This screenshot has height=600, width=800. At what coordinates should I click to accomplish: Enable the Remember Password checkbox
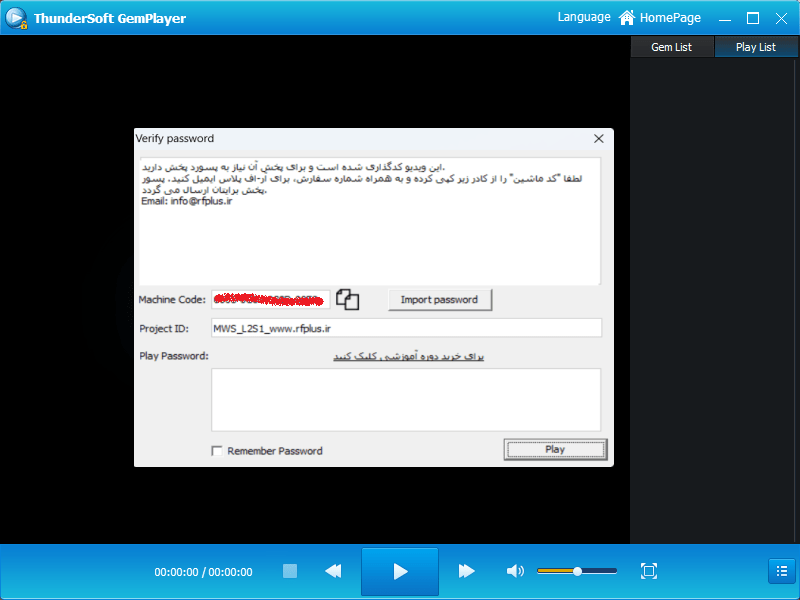click(x=217, y=451)
